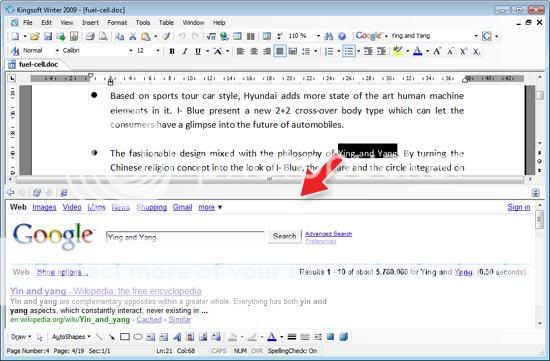Toggle italic formatting
Screen dimensions: 550x361
(185, 51)
